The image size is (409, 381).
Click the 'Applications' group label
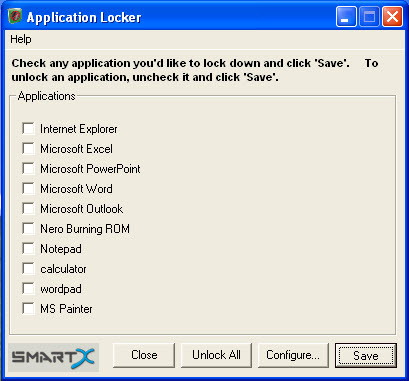tap(47, 96)
